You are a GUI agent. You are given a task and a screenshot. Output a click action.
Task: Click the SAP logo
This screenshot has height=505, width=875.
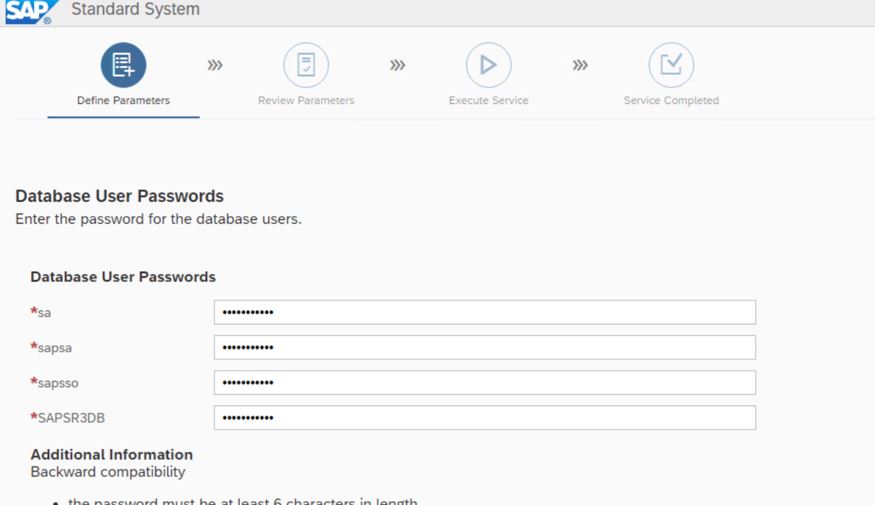coord(31,11)
